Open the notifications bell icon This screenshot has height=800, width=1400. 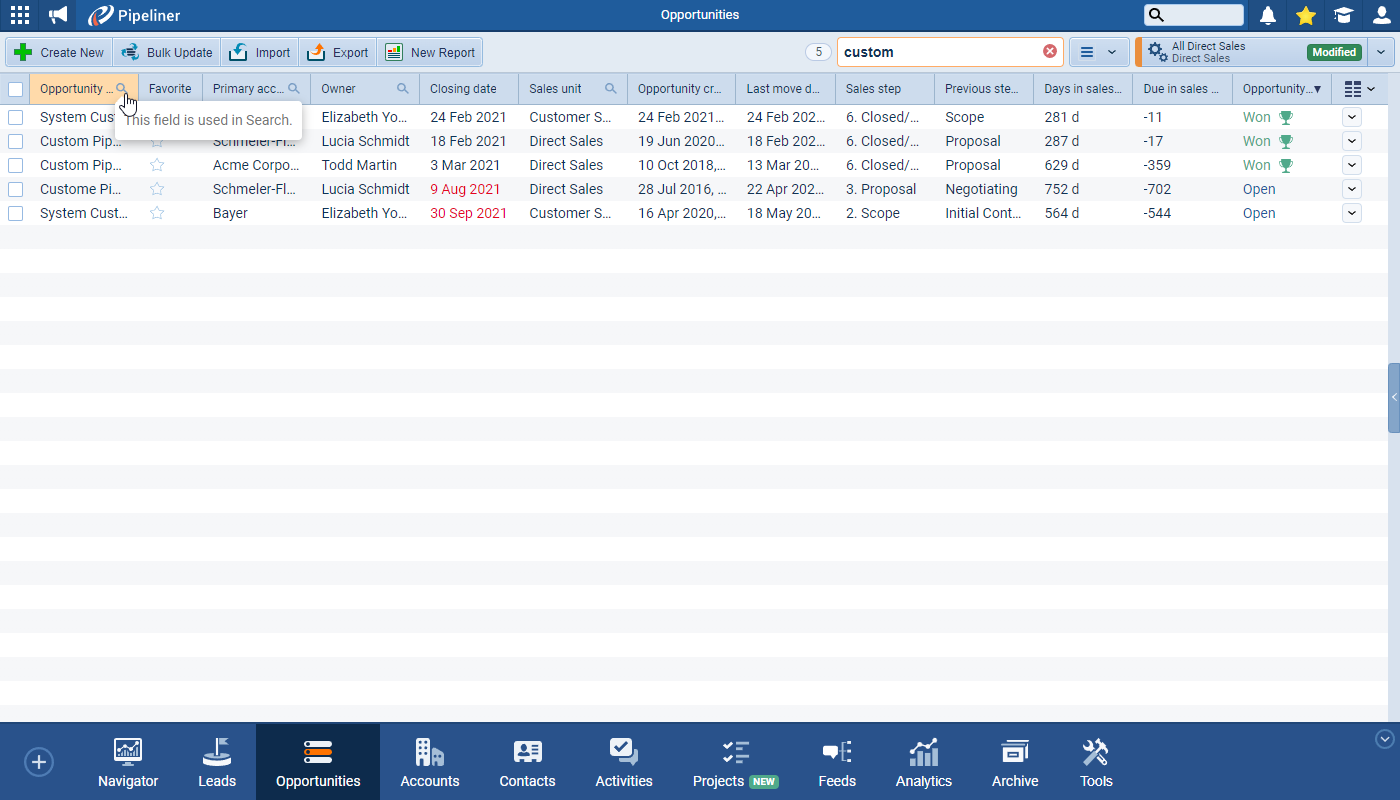tap(1269, 15)
